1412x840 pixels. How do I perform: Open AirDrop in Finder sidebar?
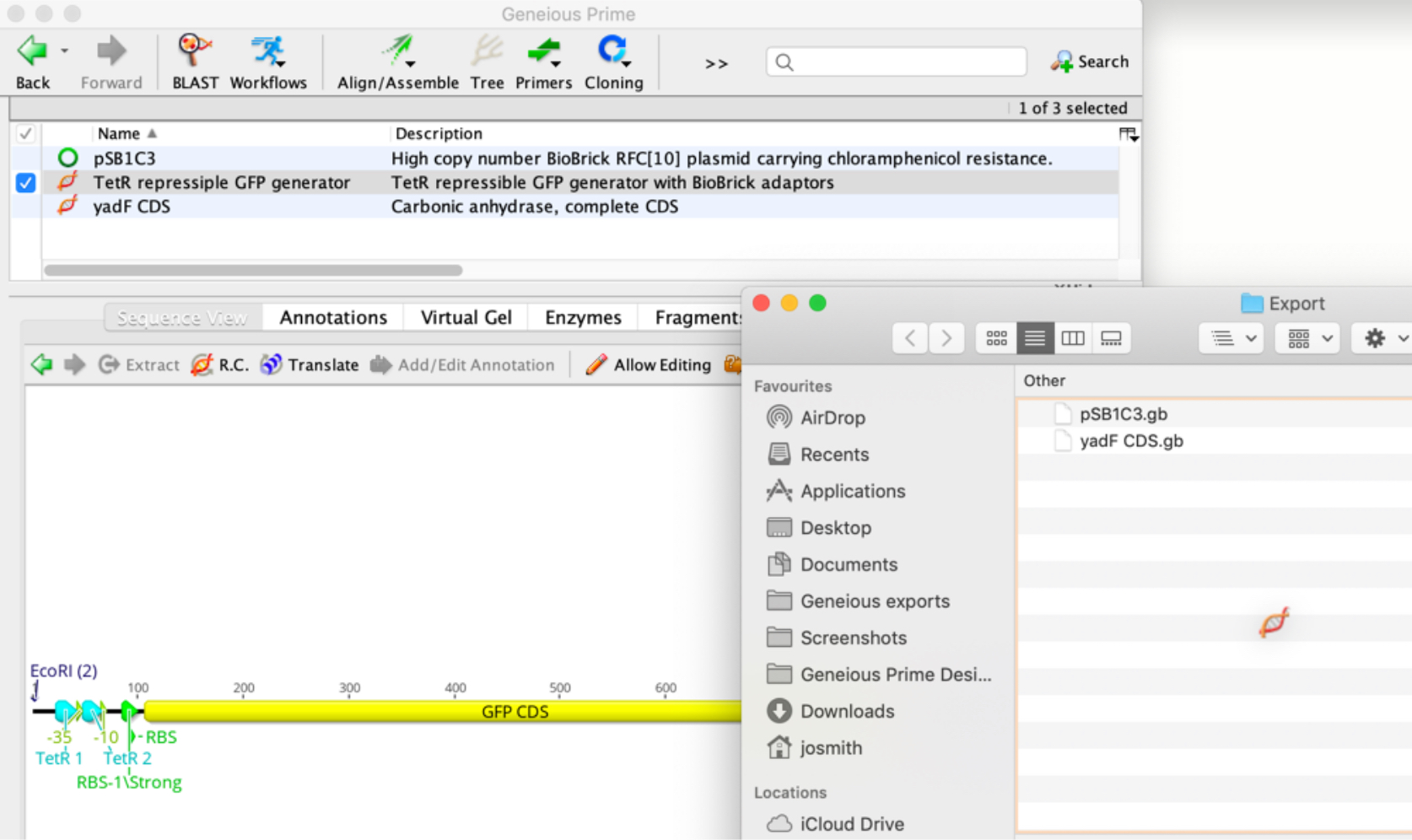[x=816, y=417]
